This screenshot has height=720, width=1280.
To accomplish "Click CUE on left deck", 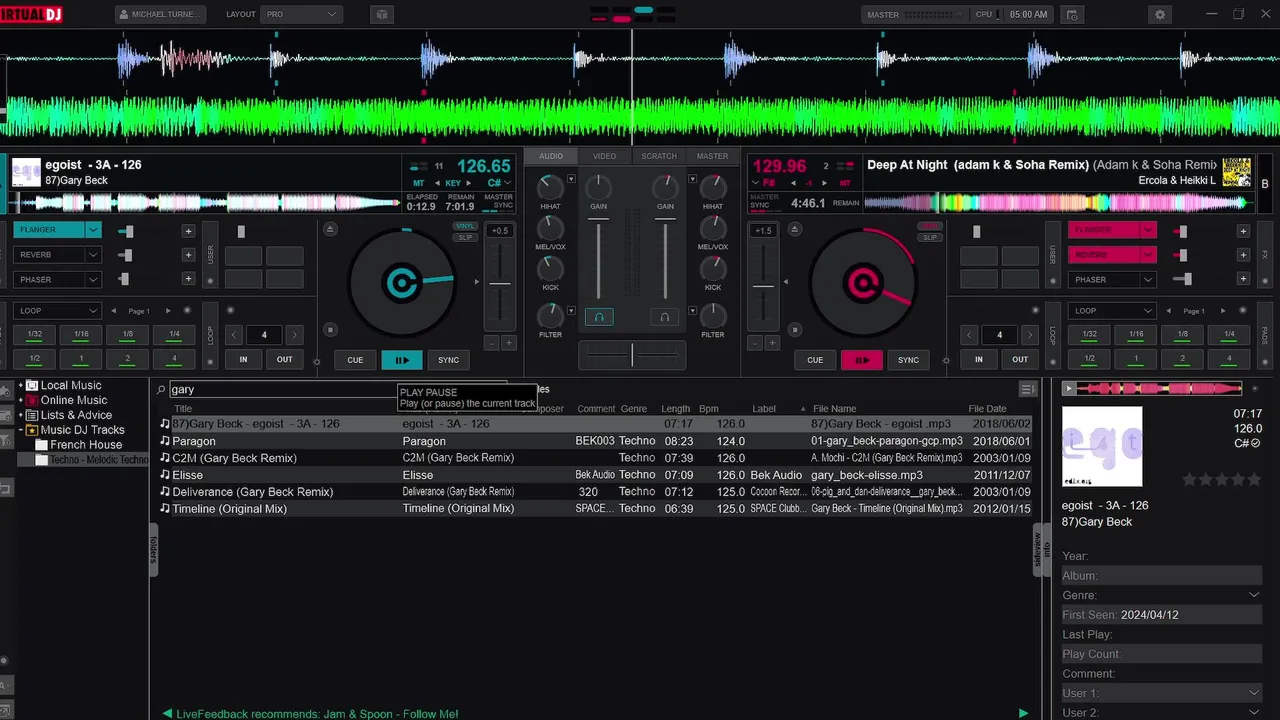I will pos(355,360).
